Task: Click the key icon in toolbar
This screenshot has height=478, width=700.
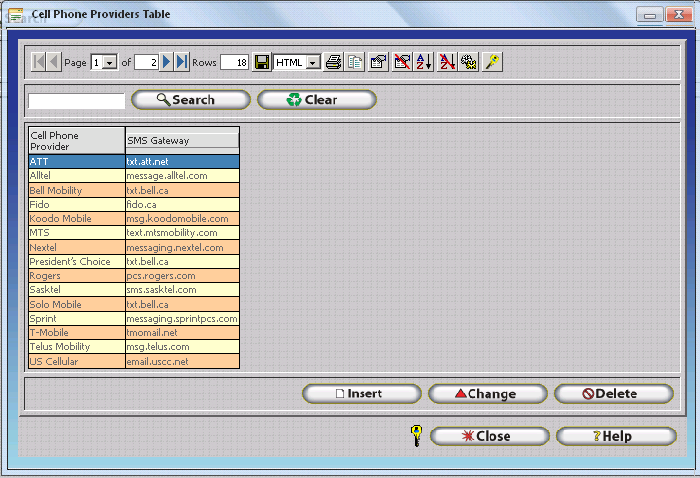Action: 491,62
